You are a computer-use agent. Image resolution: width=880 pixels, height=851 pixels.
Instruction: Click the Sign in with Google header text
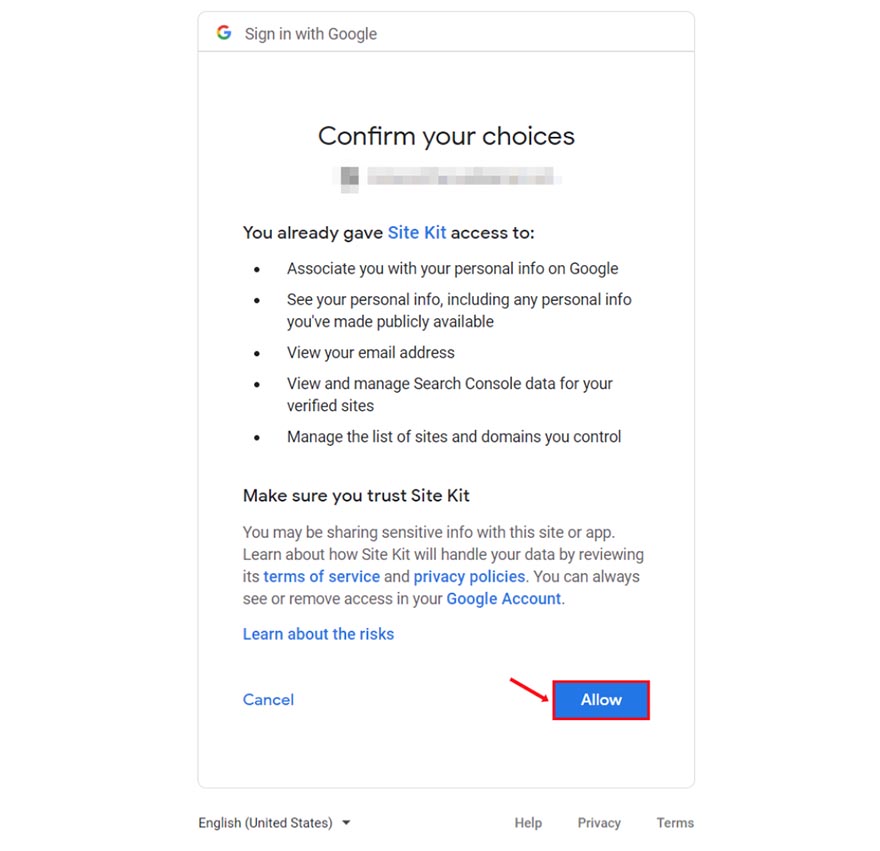(311, 34)
